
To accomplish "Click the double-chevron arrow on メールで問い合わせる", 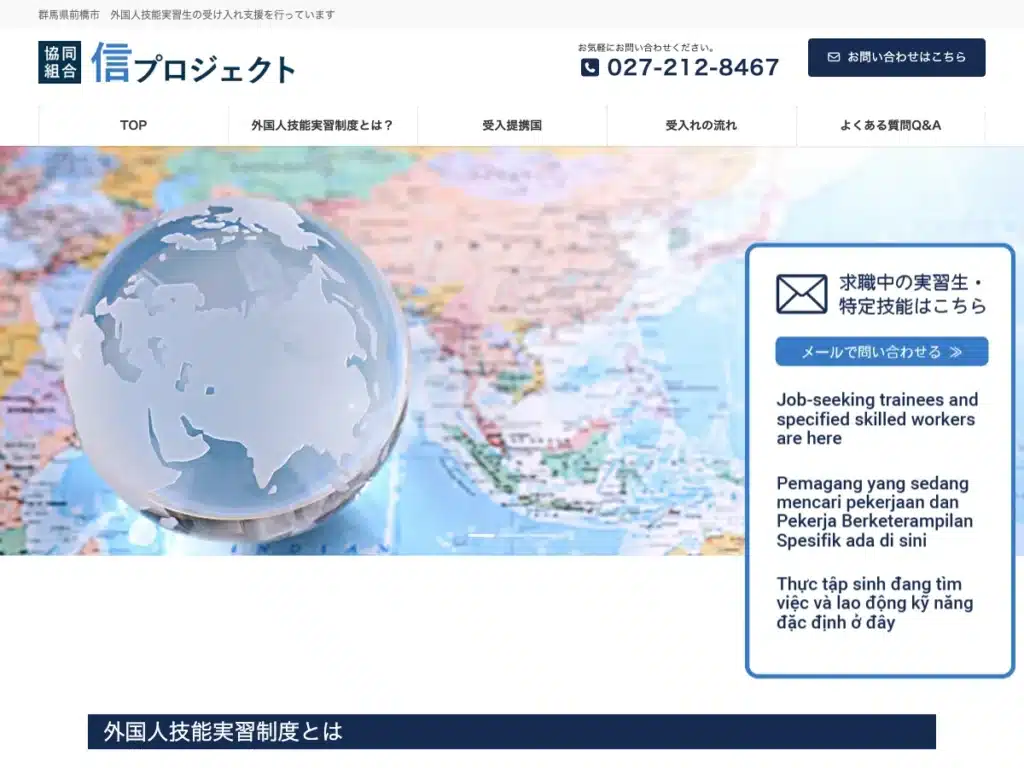I will (955, 352).
